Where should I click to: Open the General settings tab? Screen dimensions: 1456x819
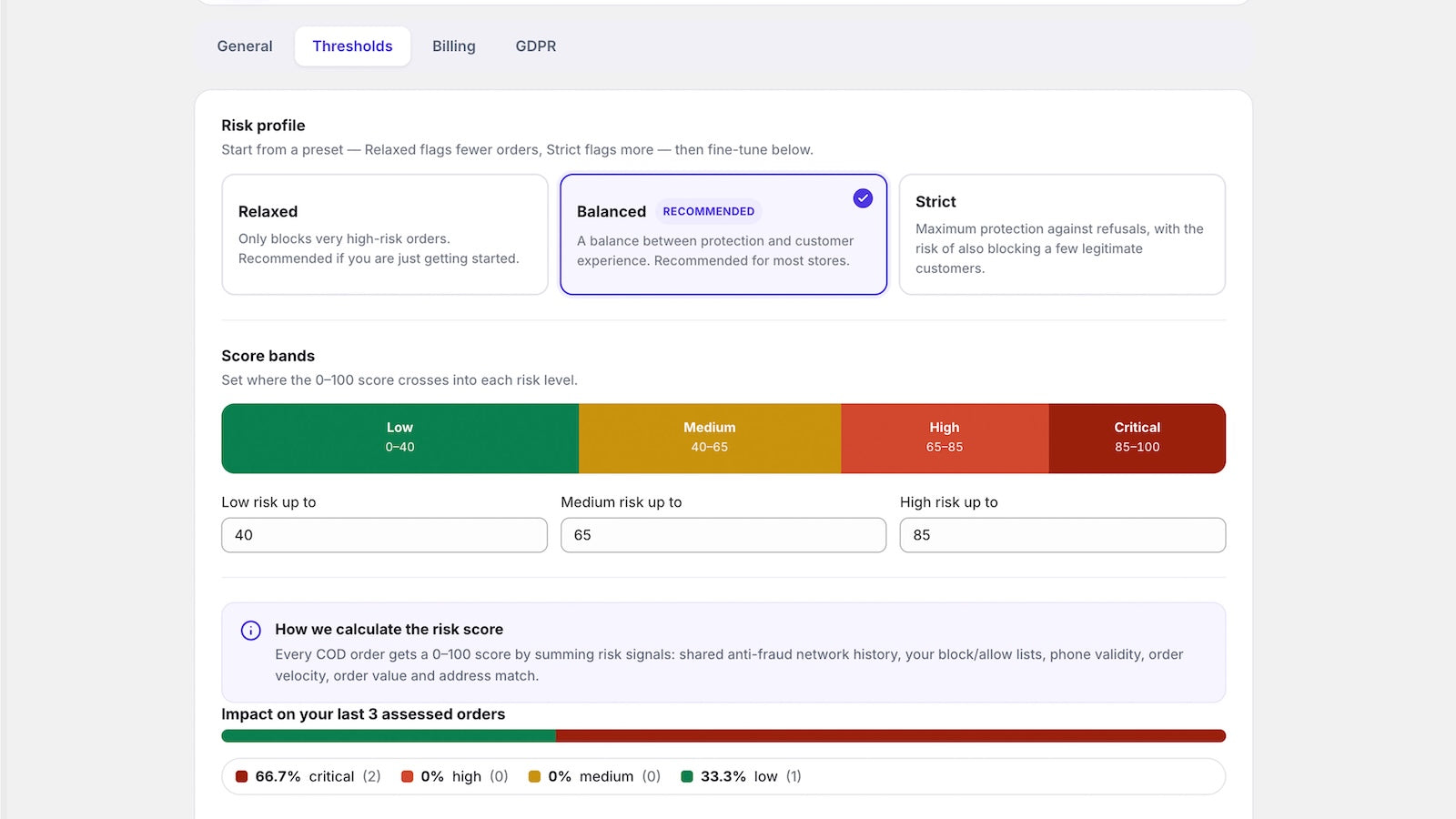[x=245, y=46]
